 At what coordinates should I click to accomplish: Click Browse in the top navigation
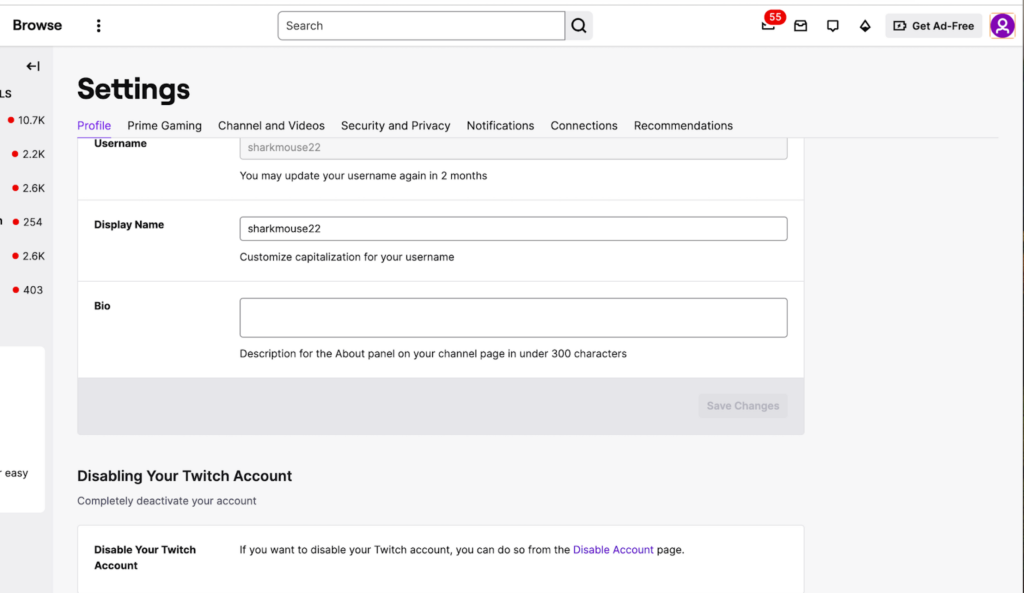point(37,25)
